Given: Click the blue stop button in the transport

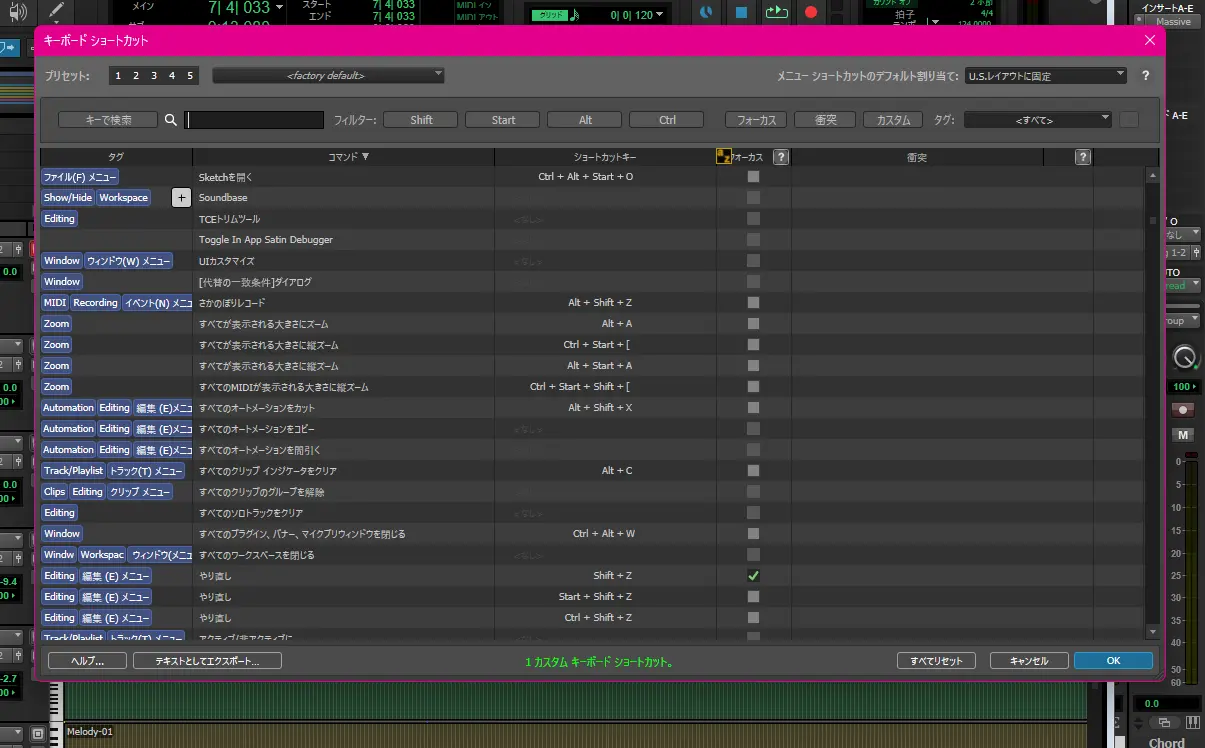Looking at the screenshot, I should tap(740, 12).
